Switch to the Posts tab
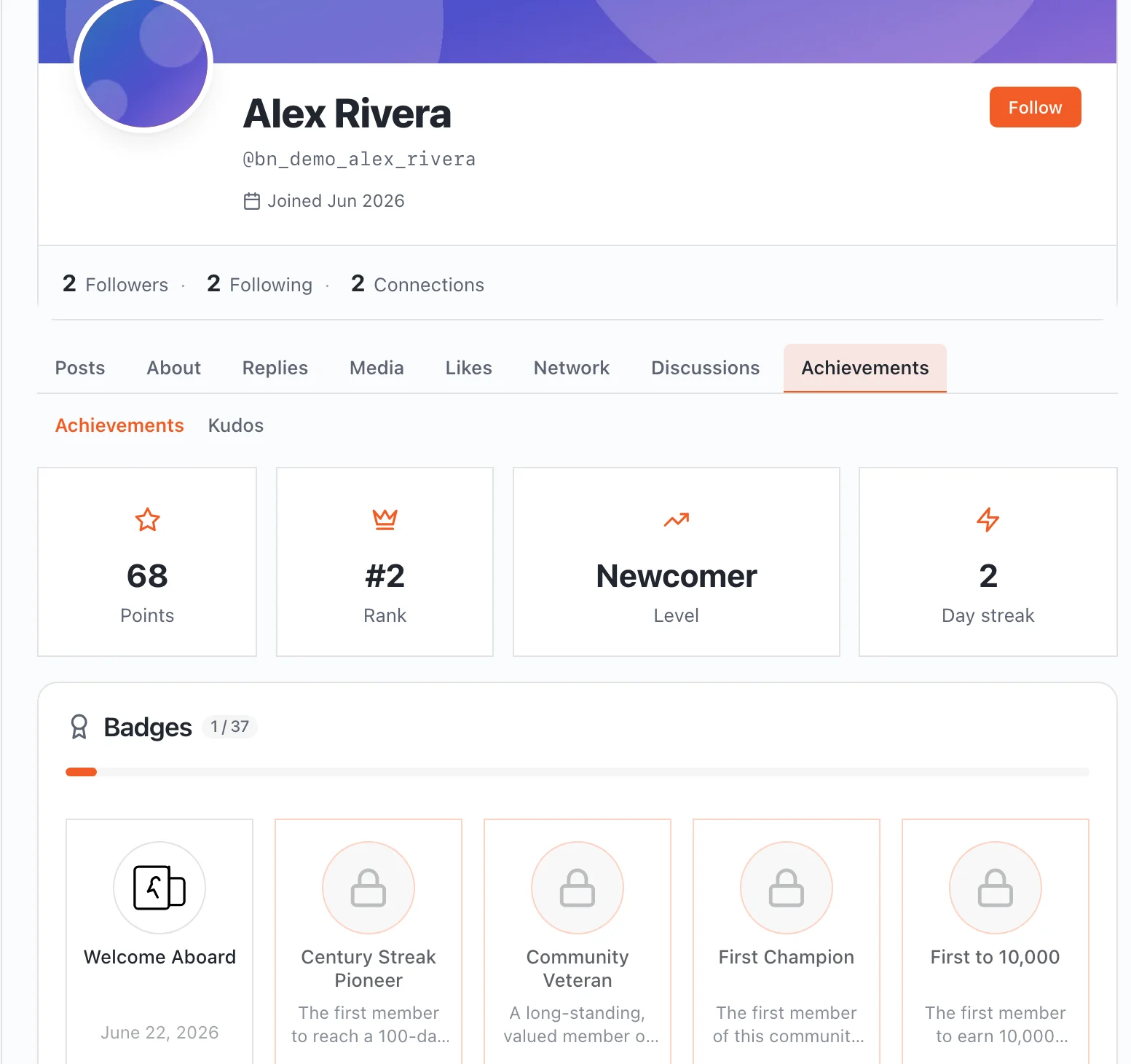The image size is (1131, 1064). [80, 368]
